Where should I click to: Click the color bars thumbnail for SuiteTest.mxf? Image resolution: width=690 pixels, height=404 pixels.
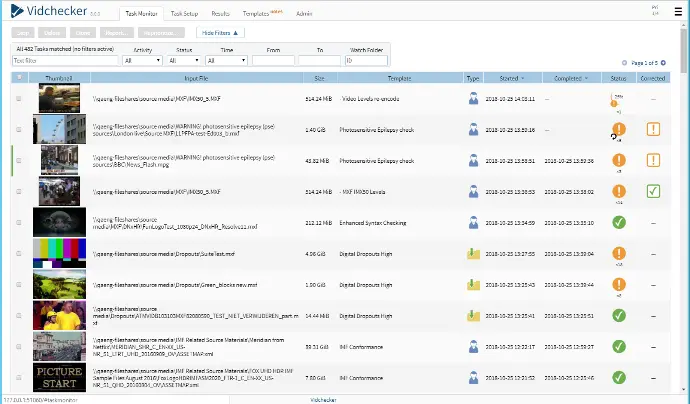point(59,253)
